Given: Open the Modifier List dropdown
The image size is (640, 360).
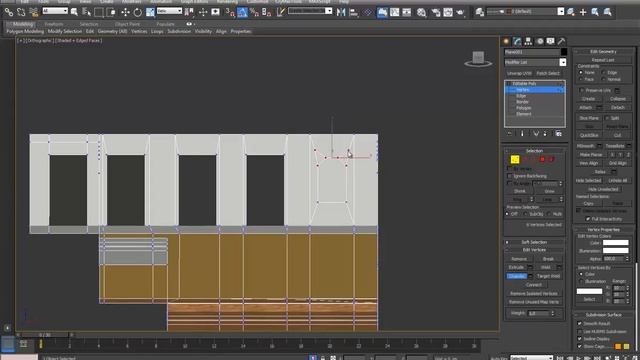Looking at the screenshot, I should pos(562,62).
